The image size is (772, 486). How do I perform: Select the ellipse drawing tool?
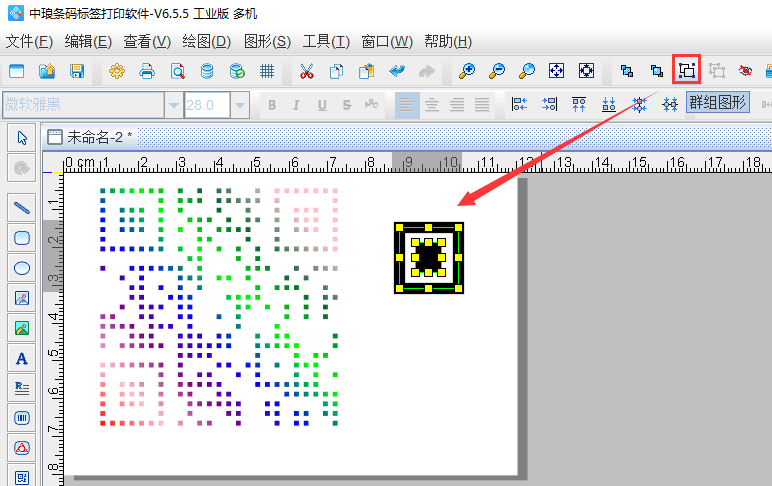(22, 268)
